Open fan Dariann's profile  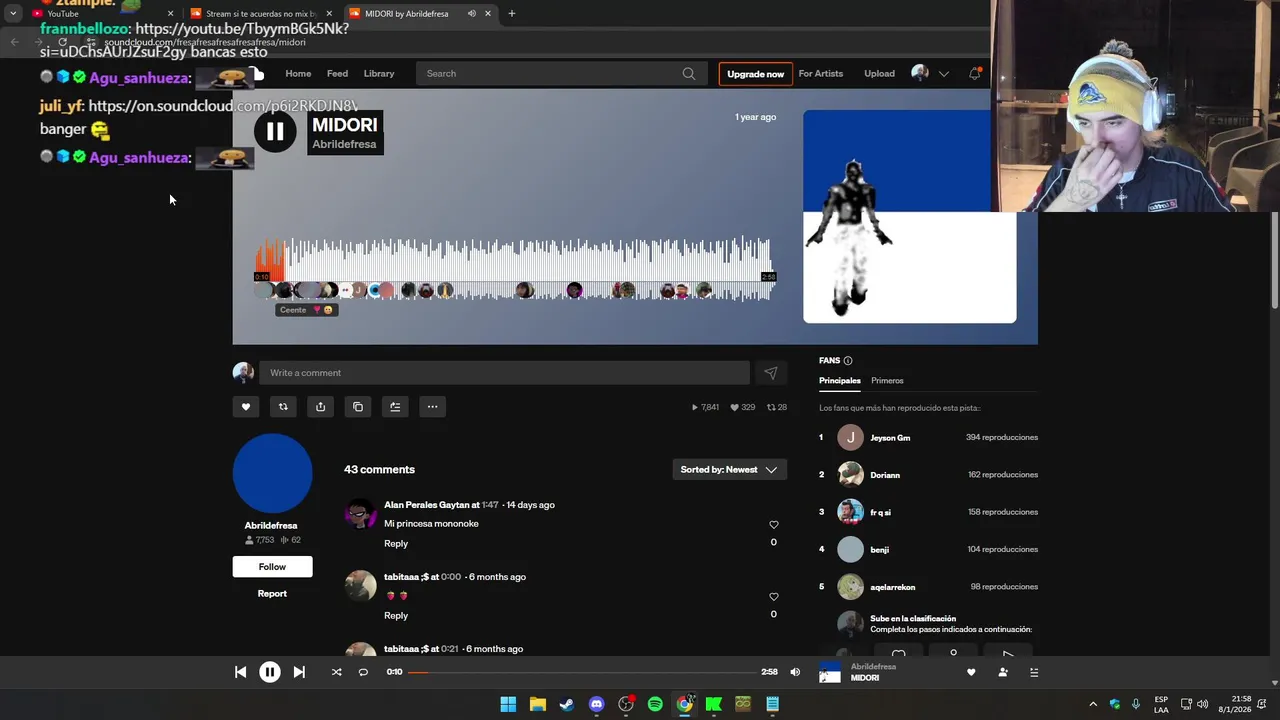pyautogui.click(x=885, y=475)
